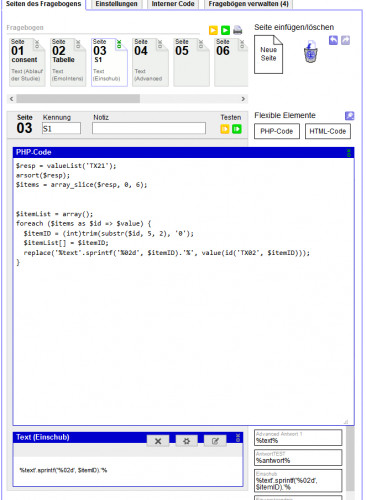Click the trash bin icon to delete page
The height and width of the screenshot is (500, 366).
coord(310,52)
